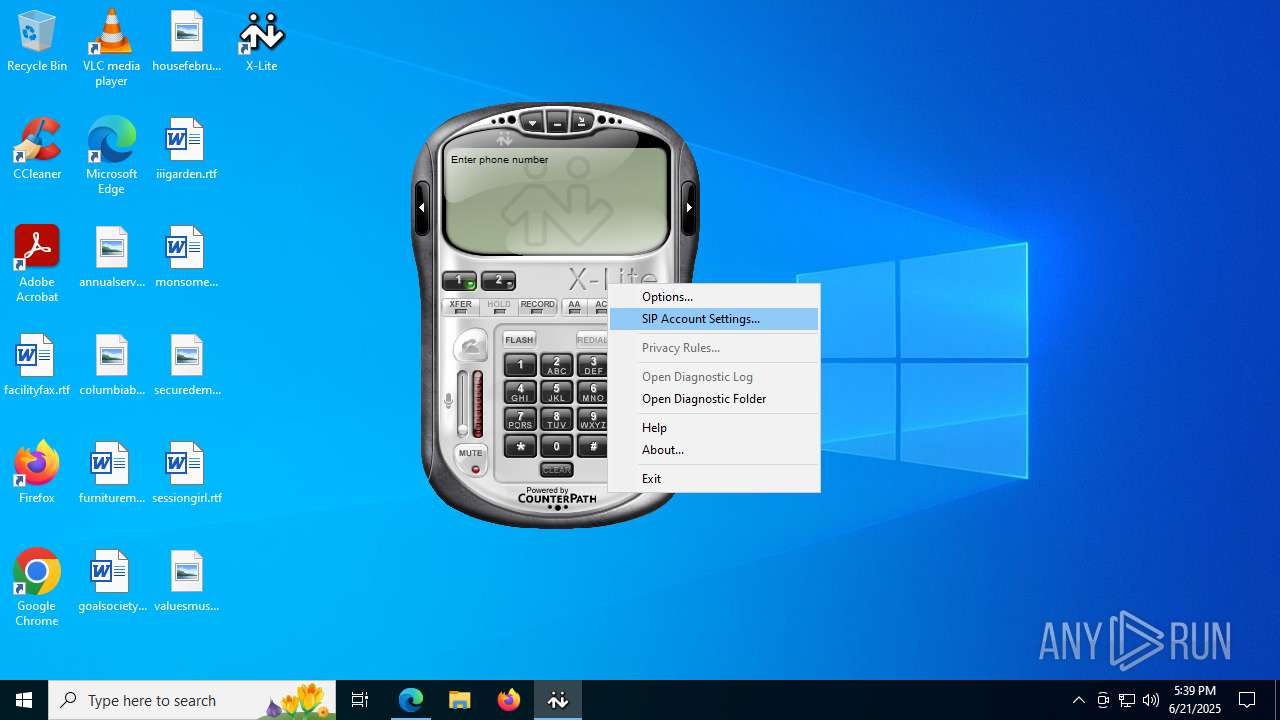The image size is (1280, 720).
Task: Dial keypad digit 4 GHI
Action: point(520,393)
